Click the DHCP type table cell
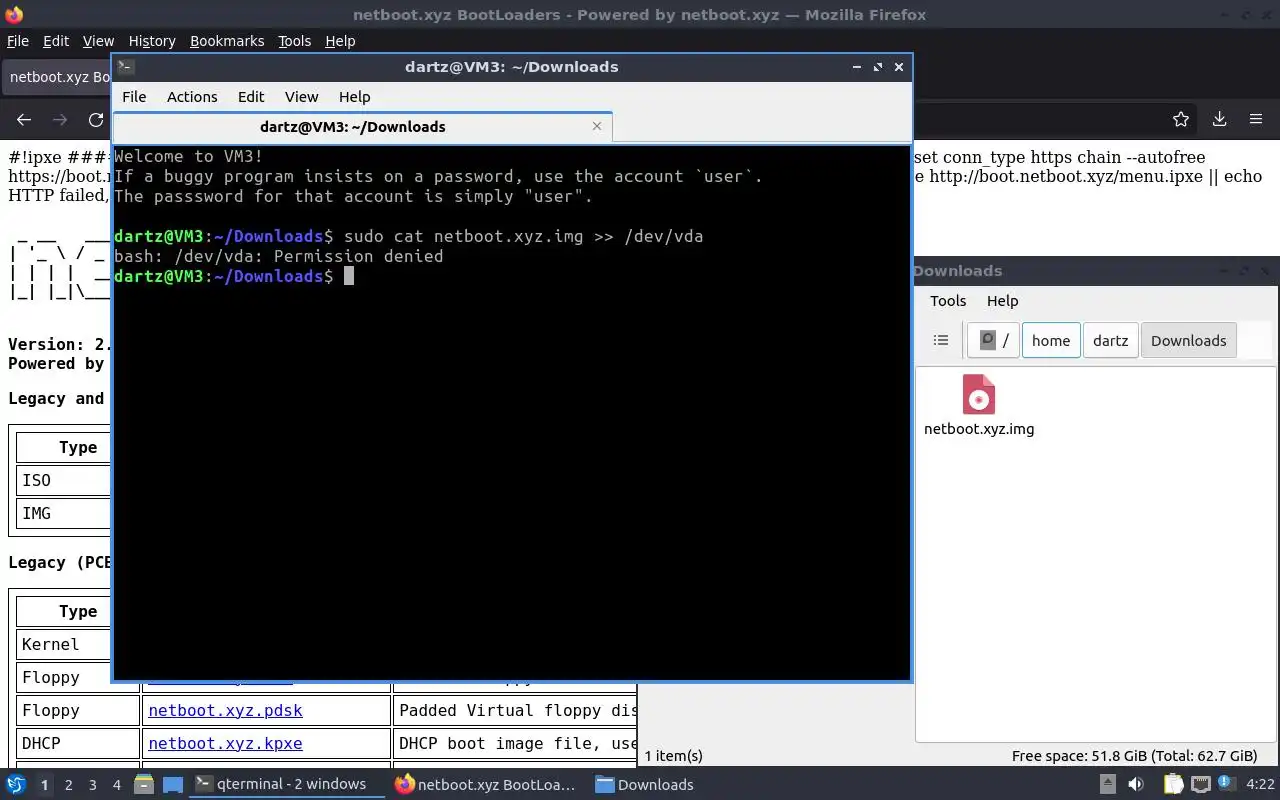The height and width of the screenshot is (800, 1280). [78, 743]
